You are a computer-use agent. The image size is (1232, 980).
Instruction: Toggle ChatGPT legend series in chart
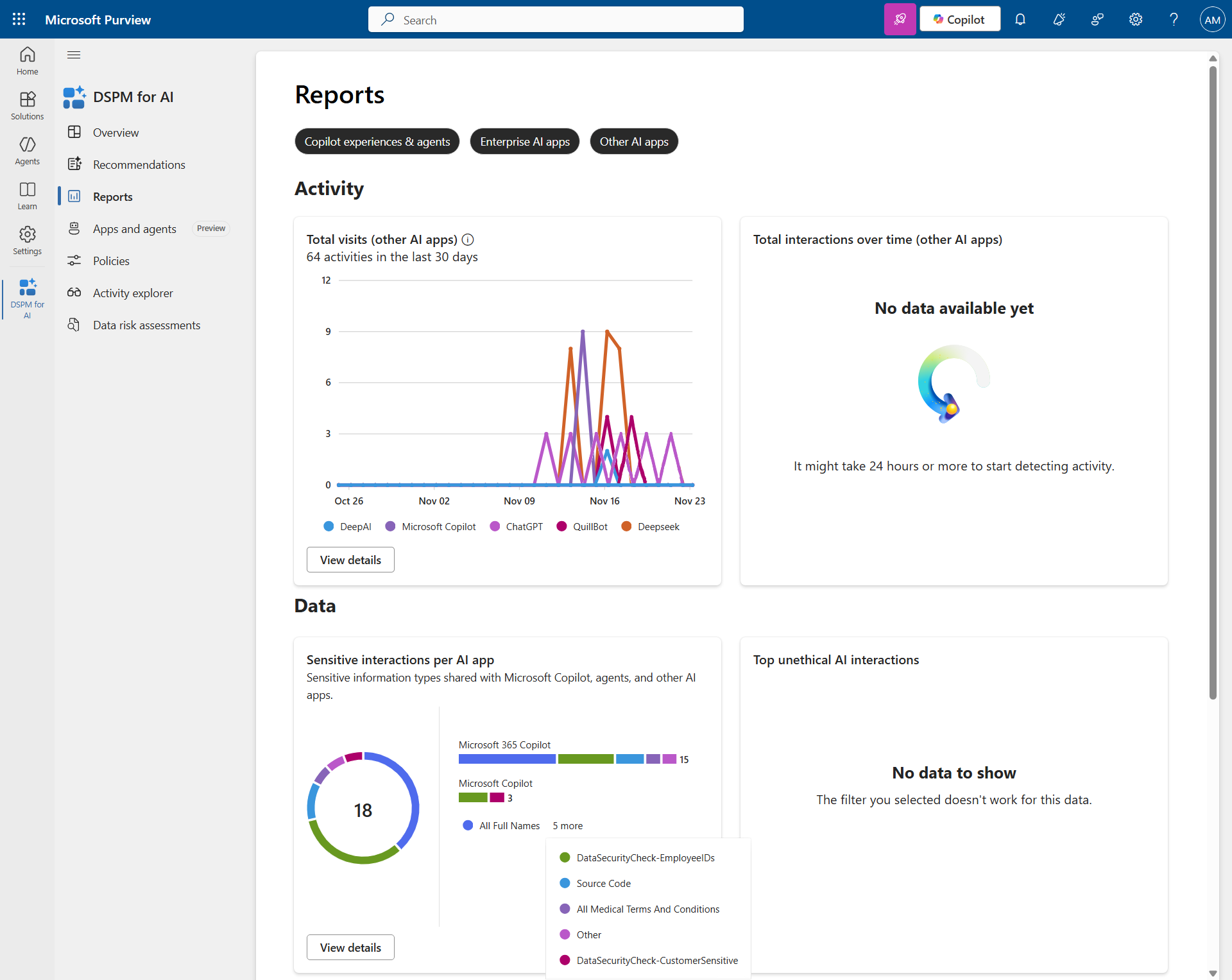pos(516,526)
